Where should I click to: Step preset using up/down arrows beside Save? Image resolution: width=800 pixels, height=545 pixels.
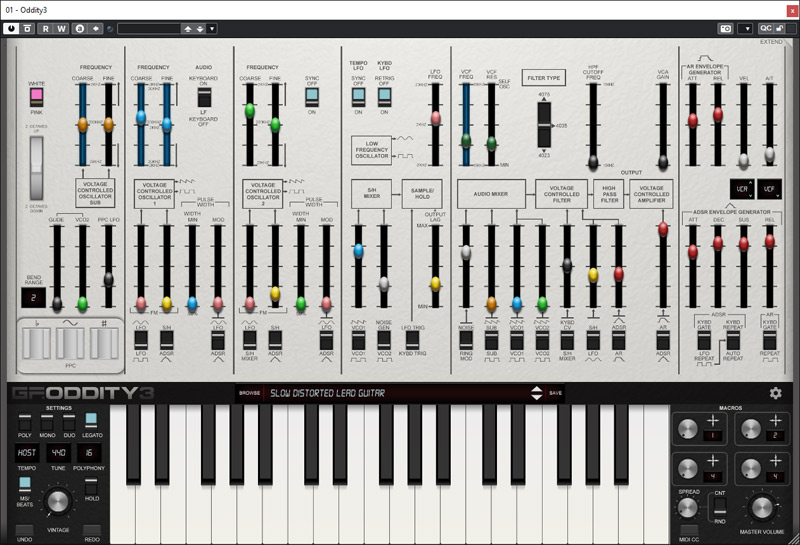(x=536, y=393)
